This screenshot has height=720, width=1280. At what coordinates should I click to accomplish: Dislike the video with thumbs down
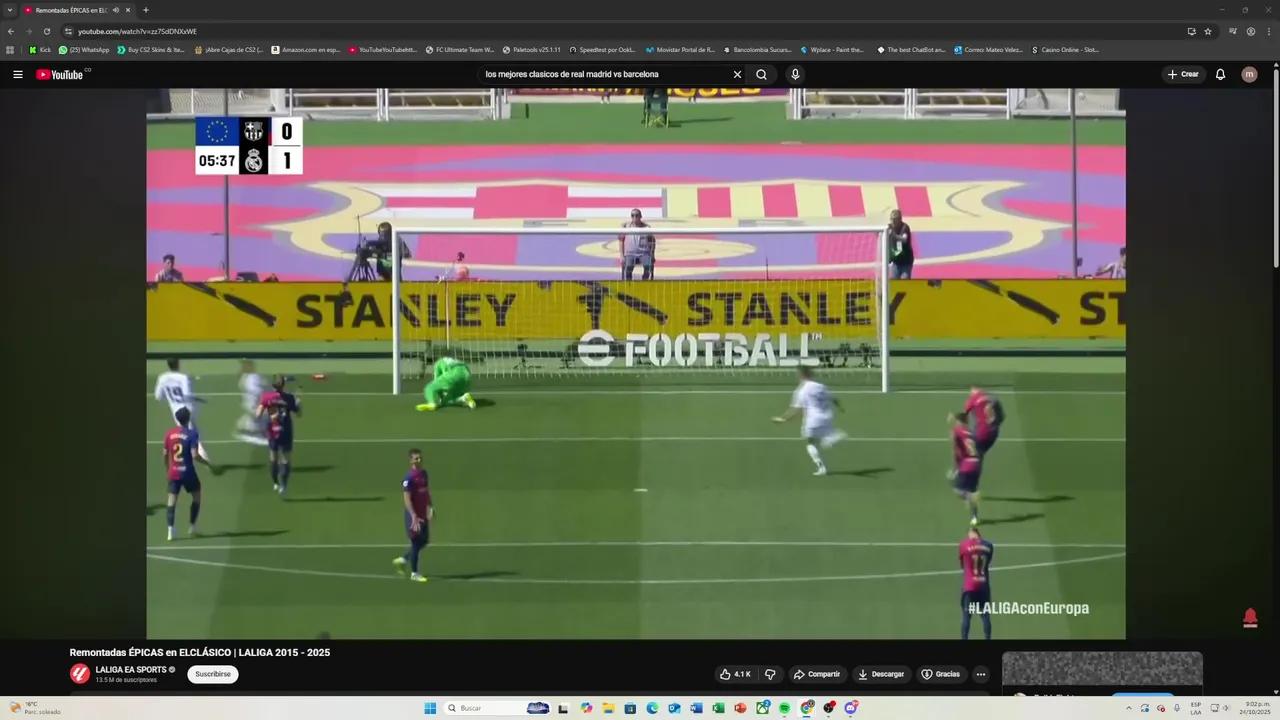770,674
